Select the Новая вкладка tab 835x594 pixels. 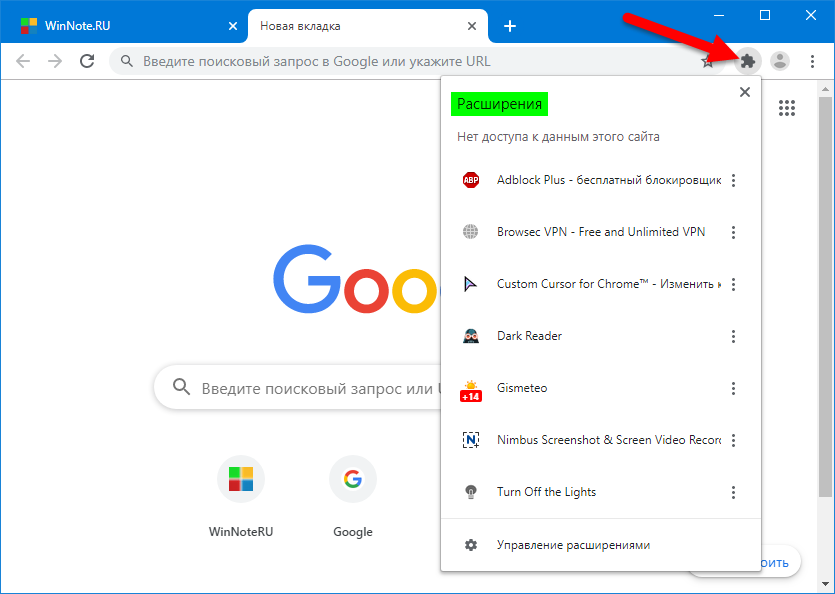coord(367,26)
